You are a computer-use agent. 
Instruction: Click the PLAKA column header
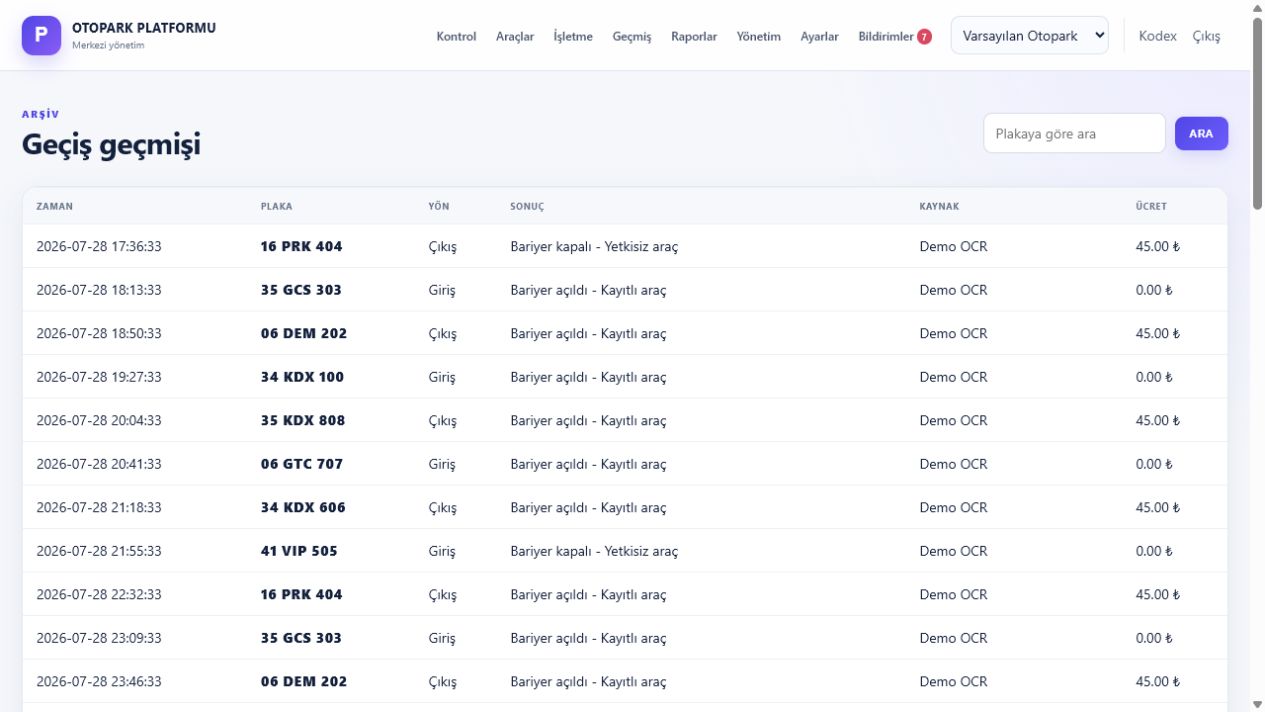click(x=277, y=206)
